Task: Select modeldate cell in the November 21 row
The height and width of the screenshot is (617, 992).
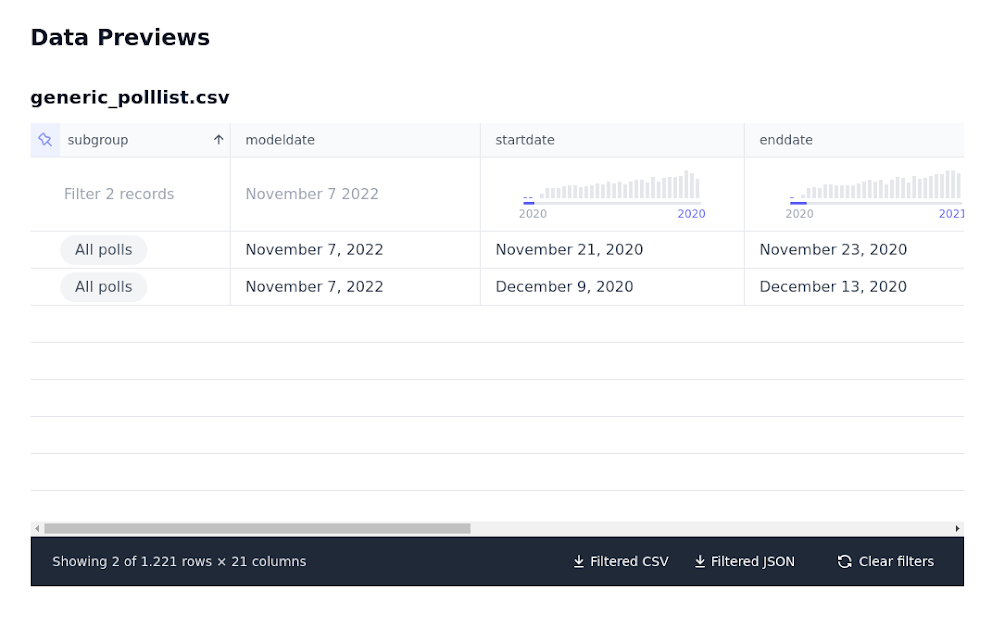Action: (x=355, y=250)
